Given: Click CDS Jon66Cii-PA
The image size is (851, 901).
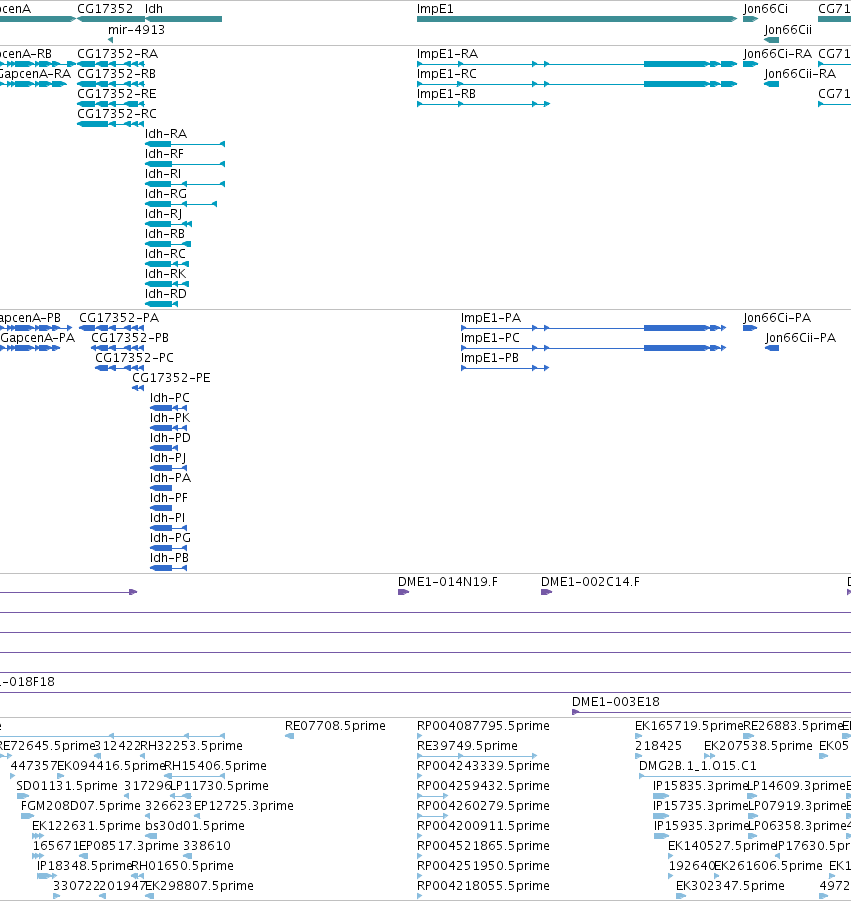Looking at the screenshot, I should click(x=800, y=338).
